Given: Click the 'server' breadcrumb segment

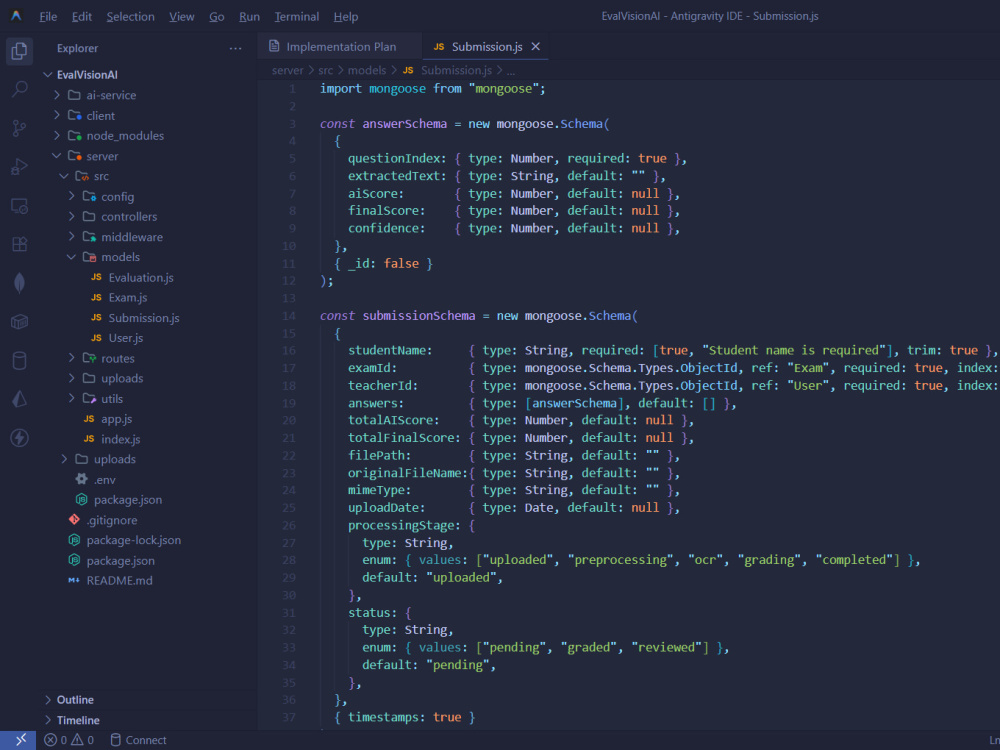Looking at the screenshot, I should click(x=288, y=70).
